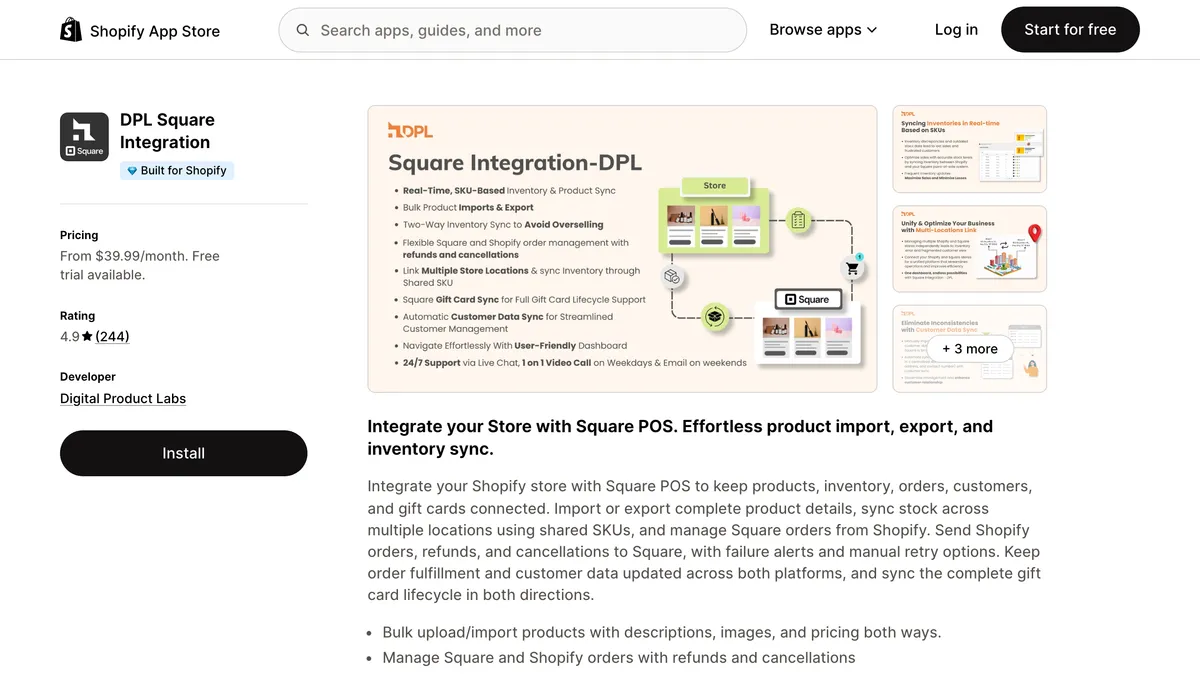Click the Shopify bag logo icon
Viewport: 1200px width, 675px height.
(x=71, y=30)
